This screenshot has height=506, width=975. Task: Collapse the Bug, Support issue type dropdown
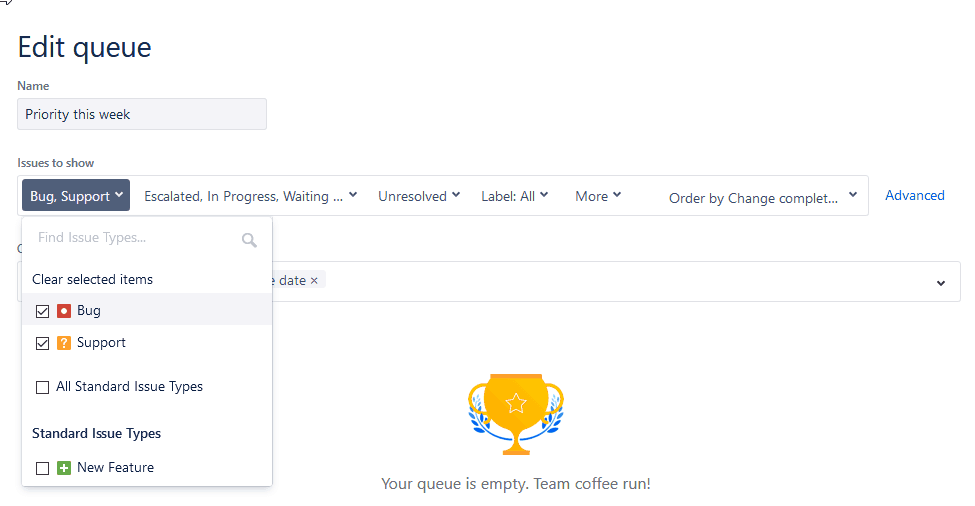(77, 196)
